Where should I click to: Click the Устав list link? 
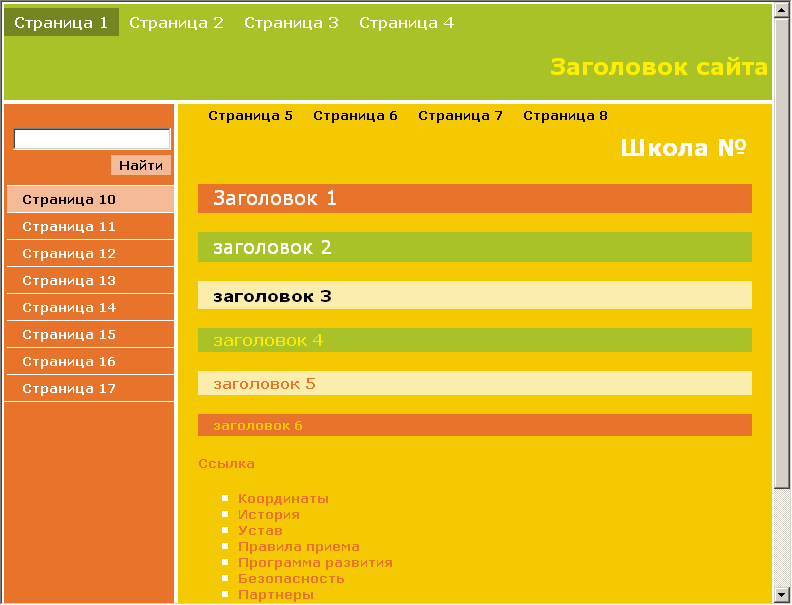260,530
